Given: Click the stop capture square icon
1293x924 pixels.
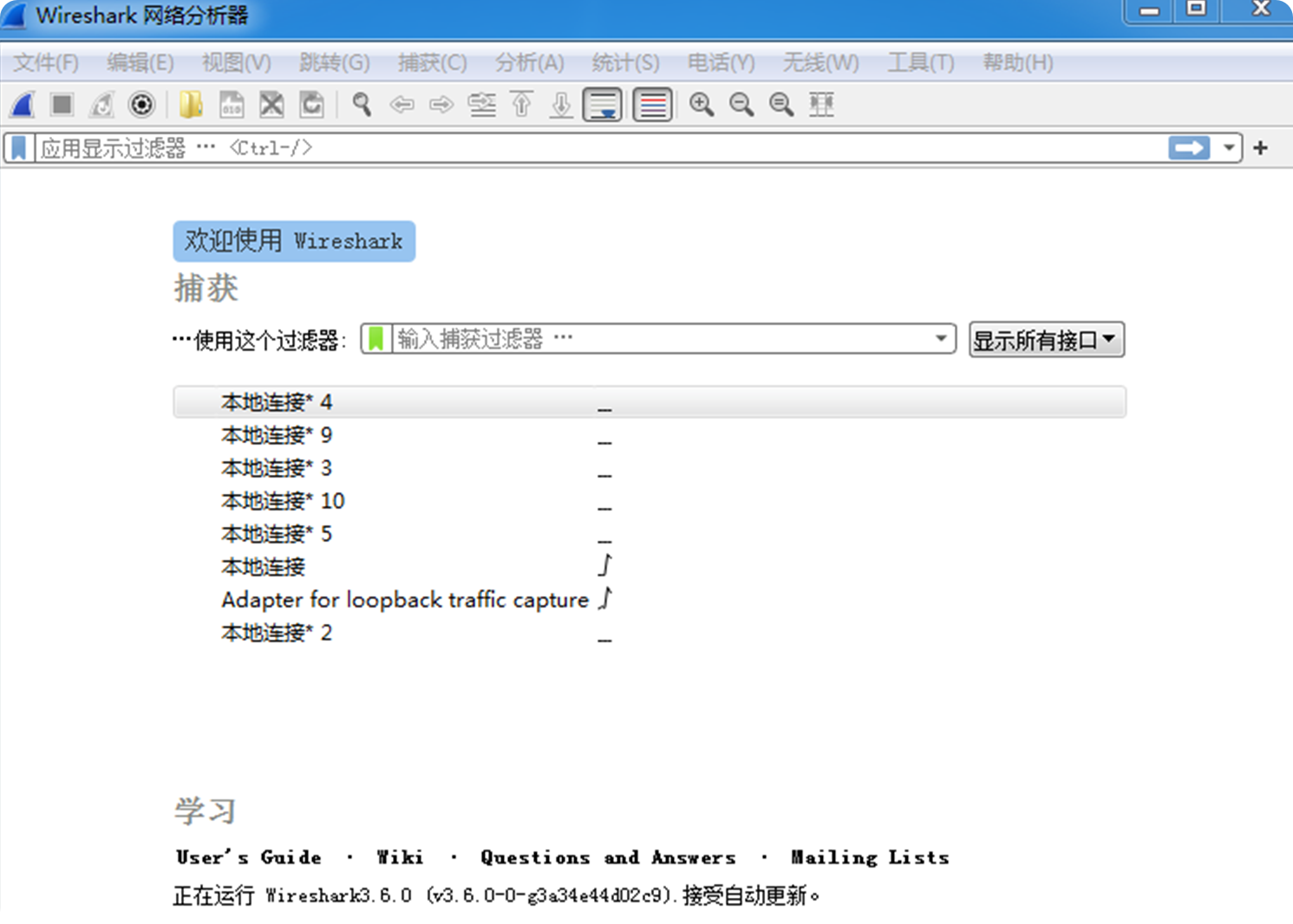Looking at the screenshot, I should (62, 105).
